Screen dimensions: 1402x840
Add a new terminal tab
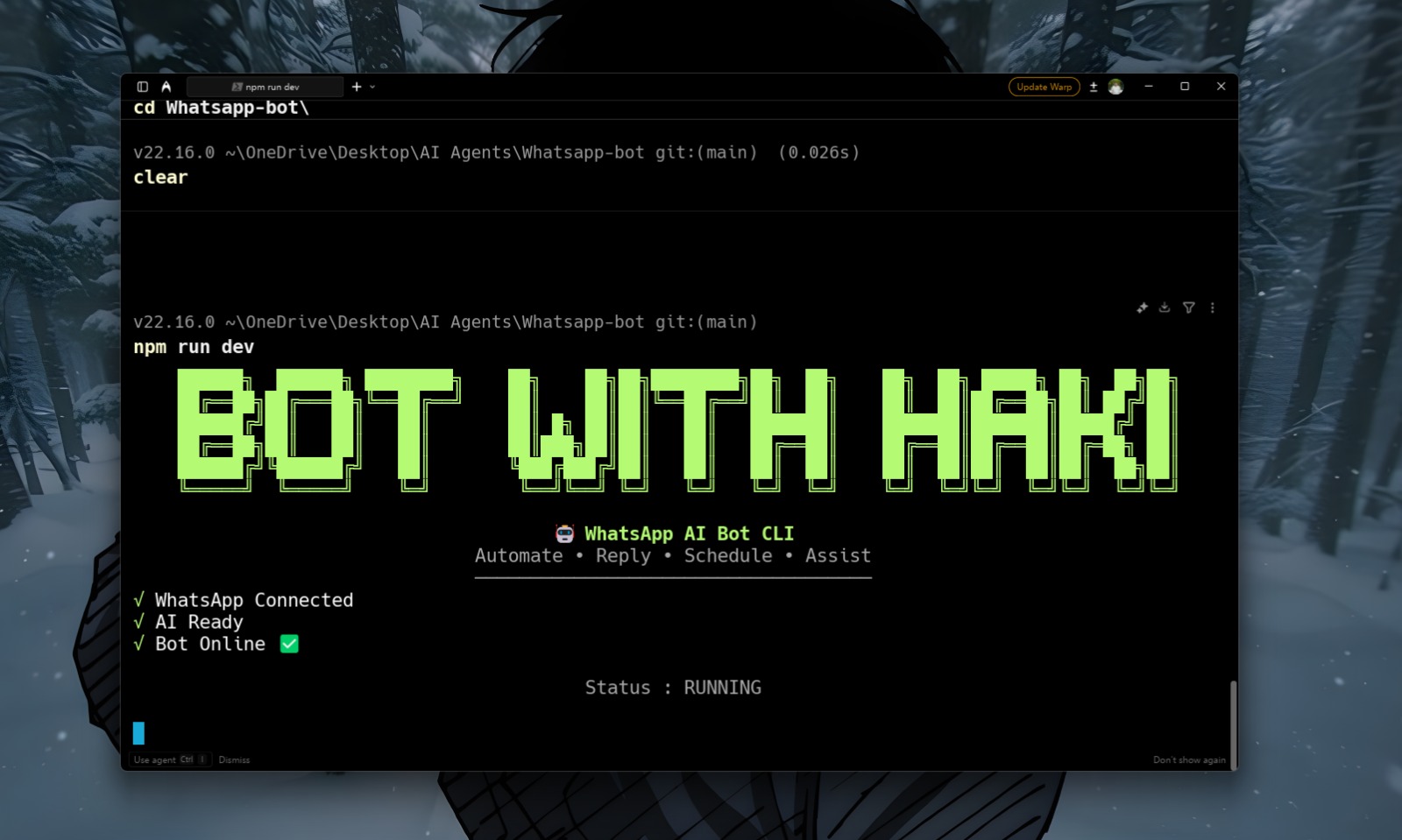[x=357, y=87]
